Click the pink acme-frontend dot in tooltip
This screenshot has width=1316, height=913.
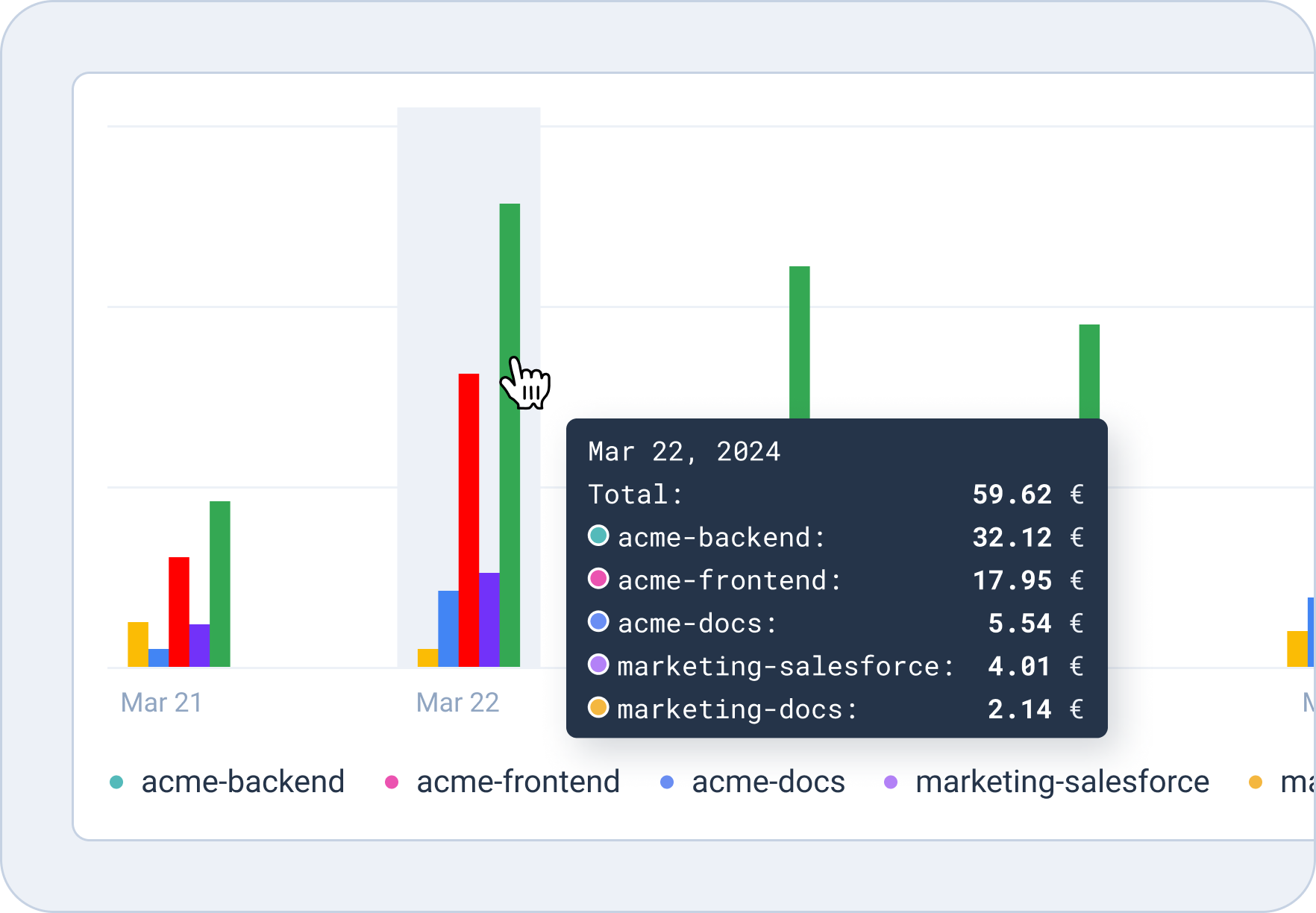coord(598,579)
